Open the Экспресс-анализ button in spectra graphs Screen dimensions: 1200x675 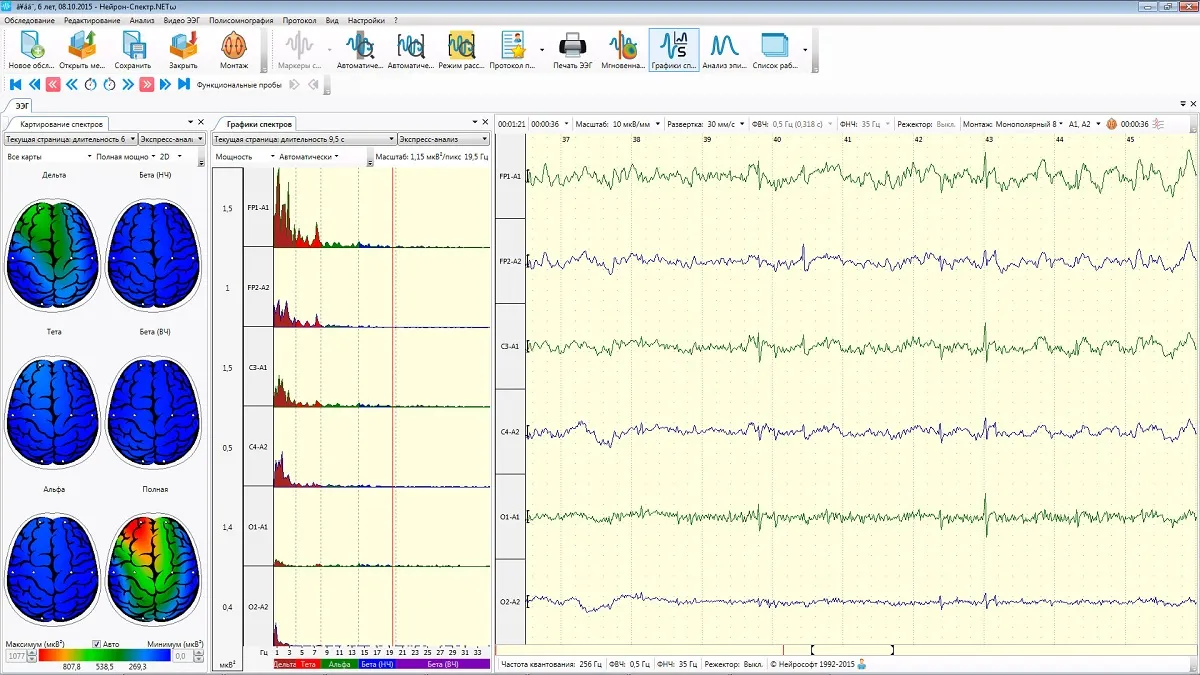pos(443,139)
